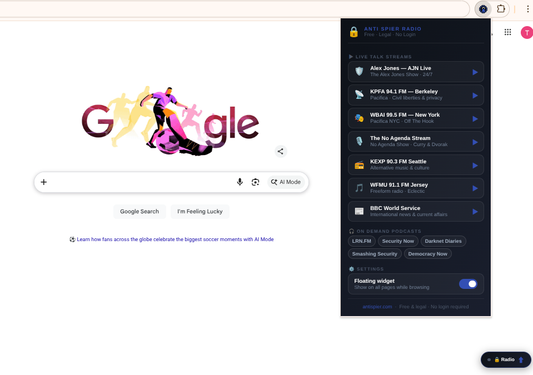Play KPFA 94.1 FM Berkeley stream
The height and width of the screenshot is (375, 533).
click(x=475, y=96)
